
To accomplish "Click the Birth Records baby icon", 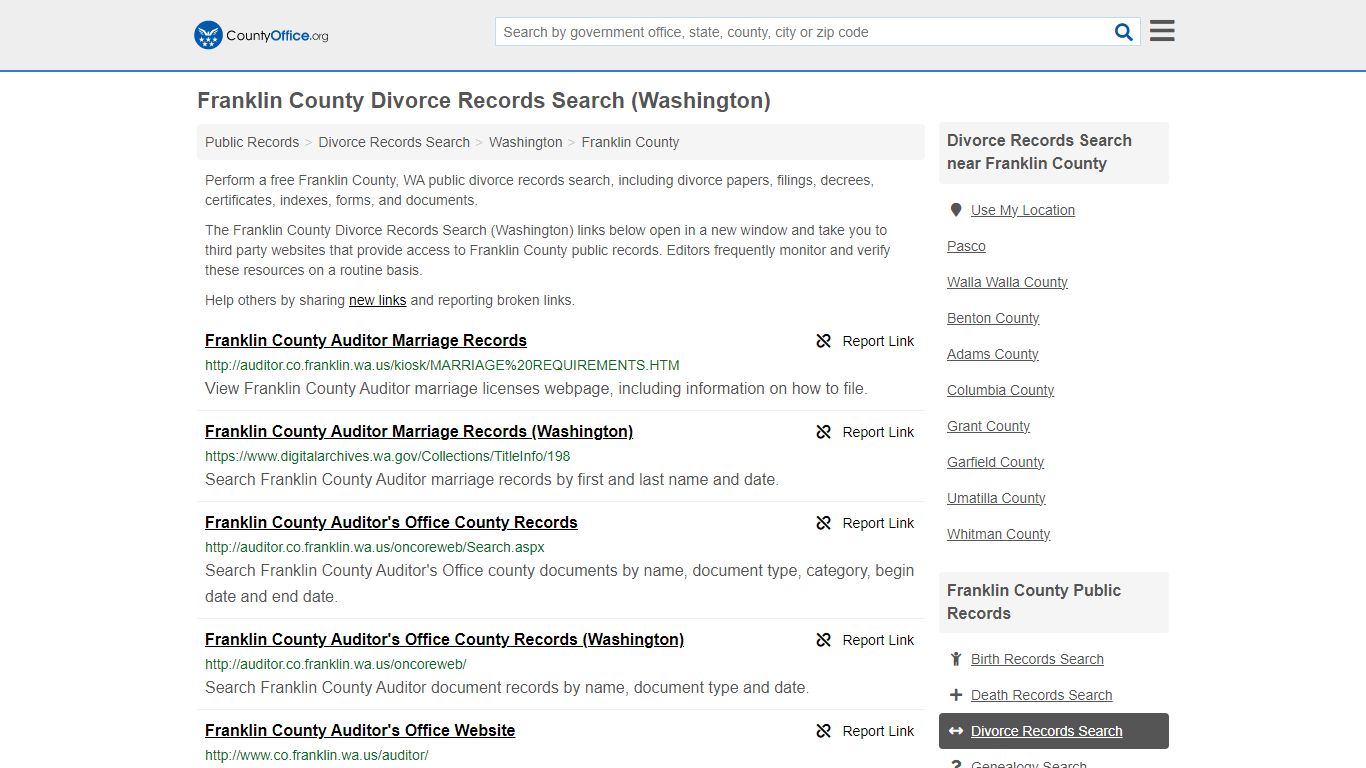I will (956, 659).
